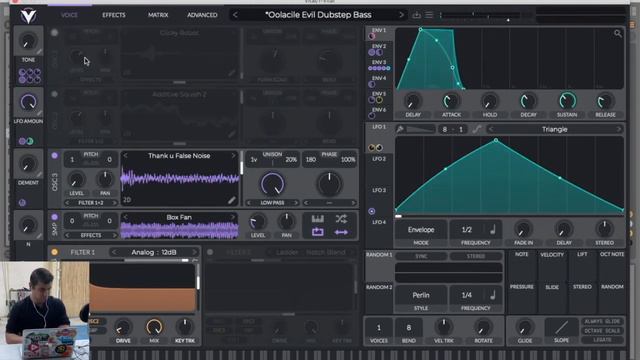Viewport: 640px width, 360px height.
Task: Click the Tone macro knob
Action: pyautogui.click(x=28, y=41)
